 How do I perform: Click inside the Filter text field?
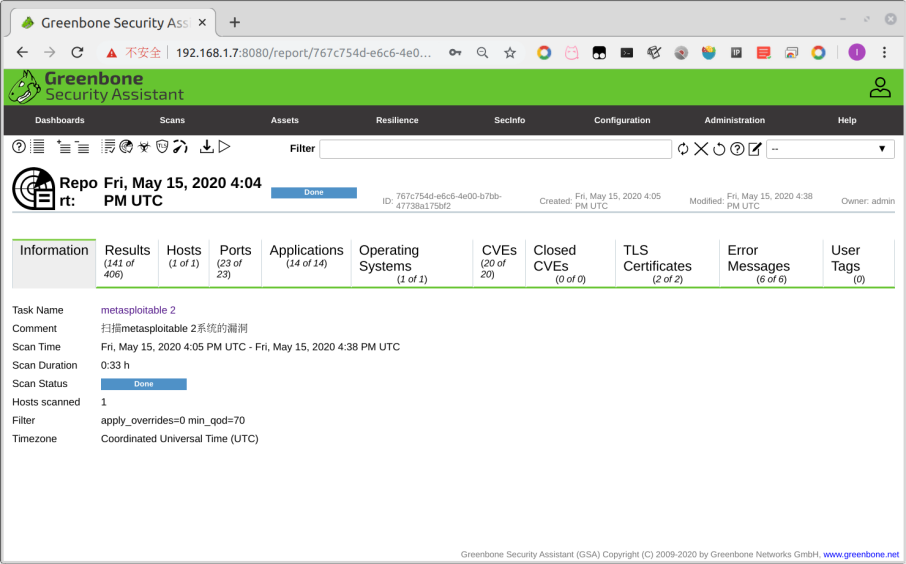495,149
